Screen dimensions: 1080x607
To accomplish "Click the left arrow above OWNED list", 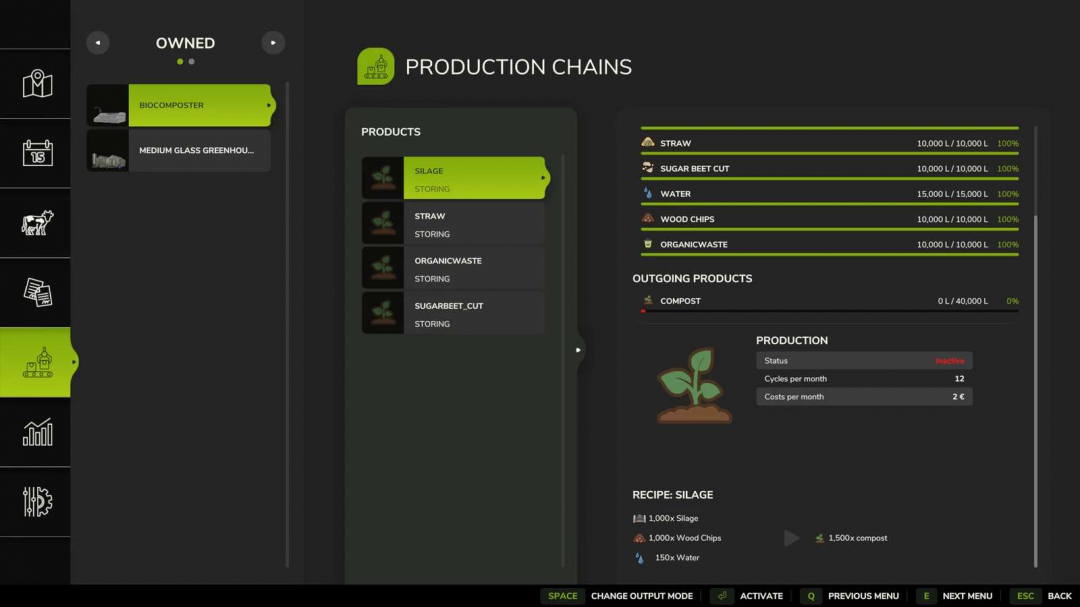I will tap(98, 42).
